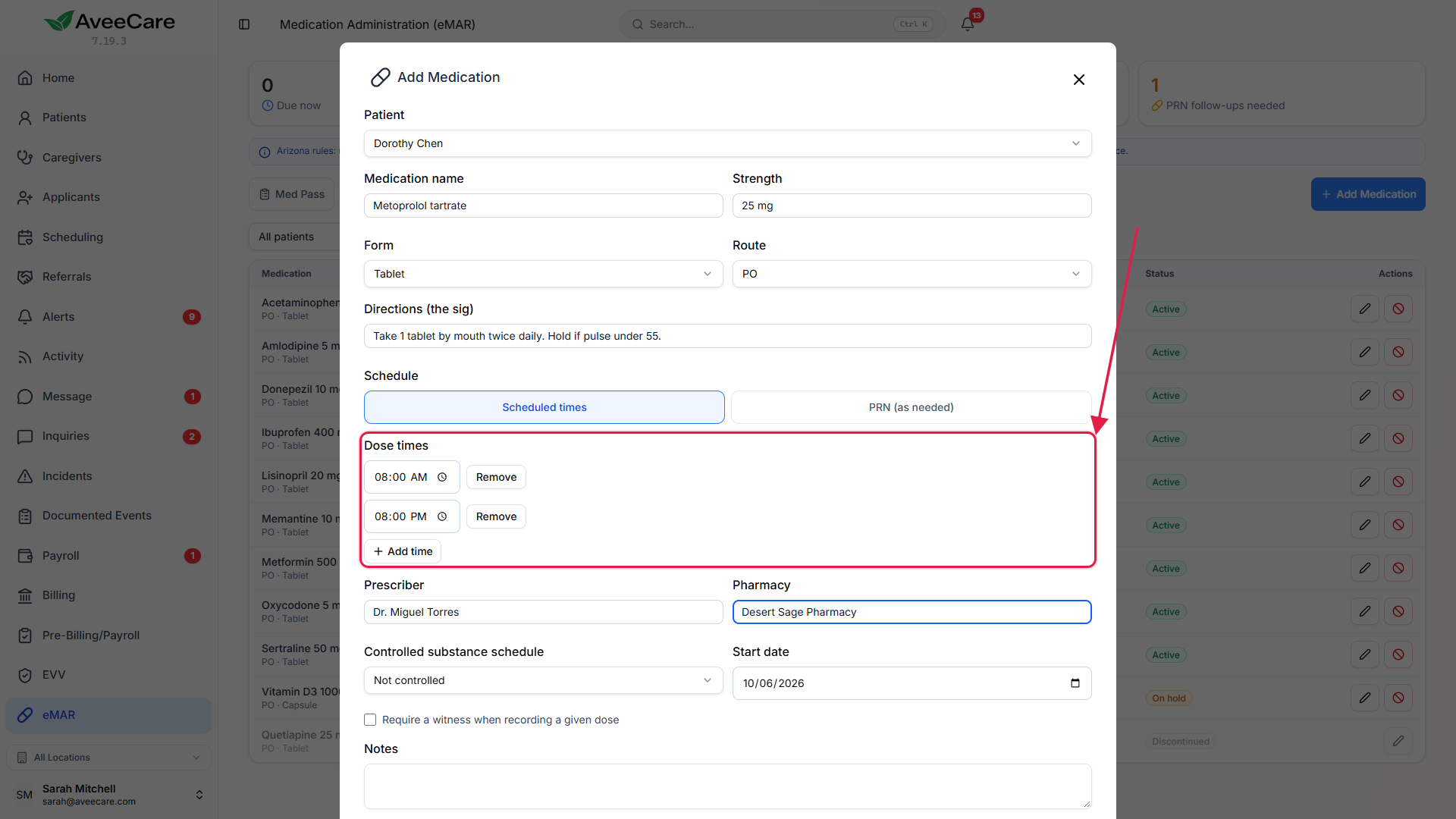
Task: Select the Scheduled times option
Action: coord(544,407)
